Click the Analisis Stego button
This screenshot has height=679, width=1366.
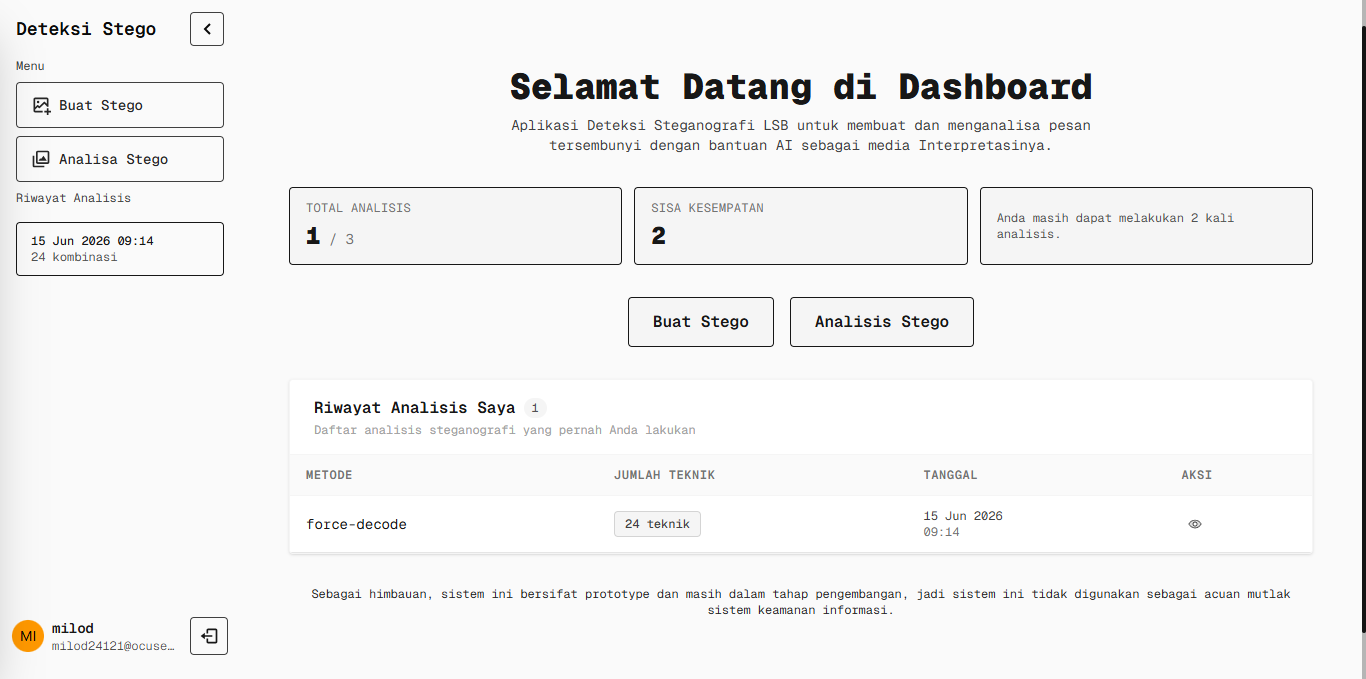(882, 322)
